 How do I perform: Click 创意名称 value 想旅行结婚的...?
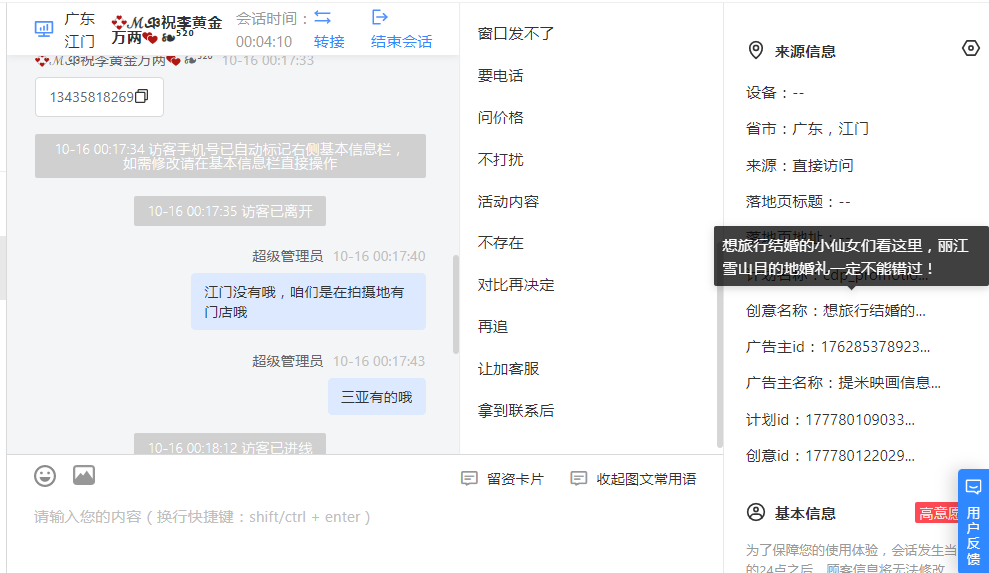(x=874, y=310)
